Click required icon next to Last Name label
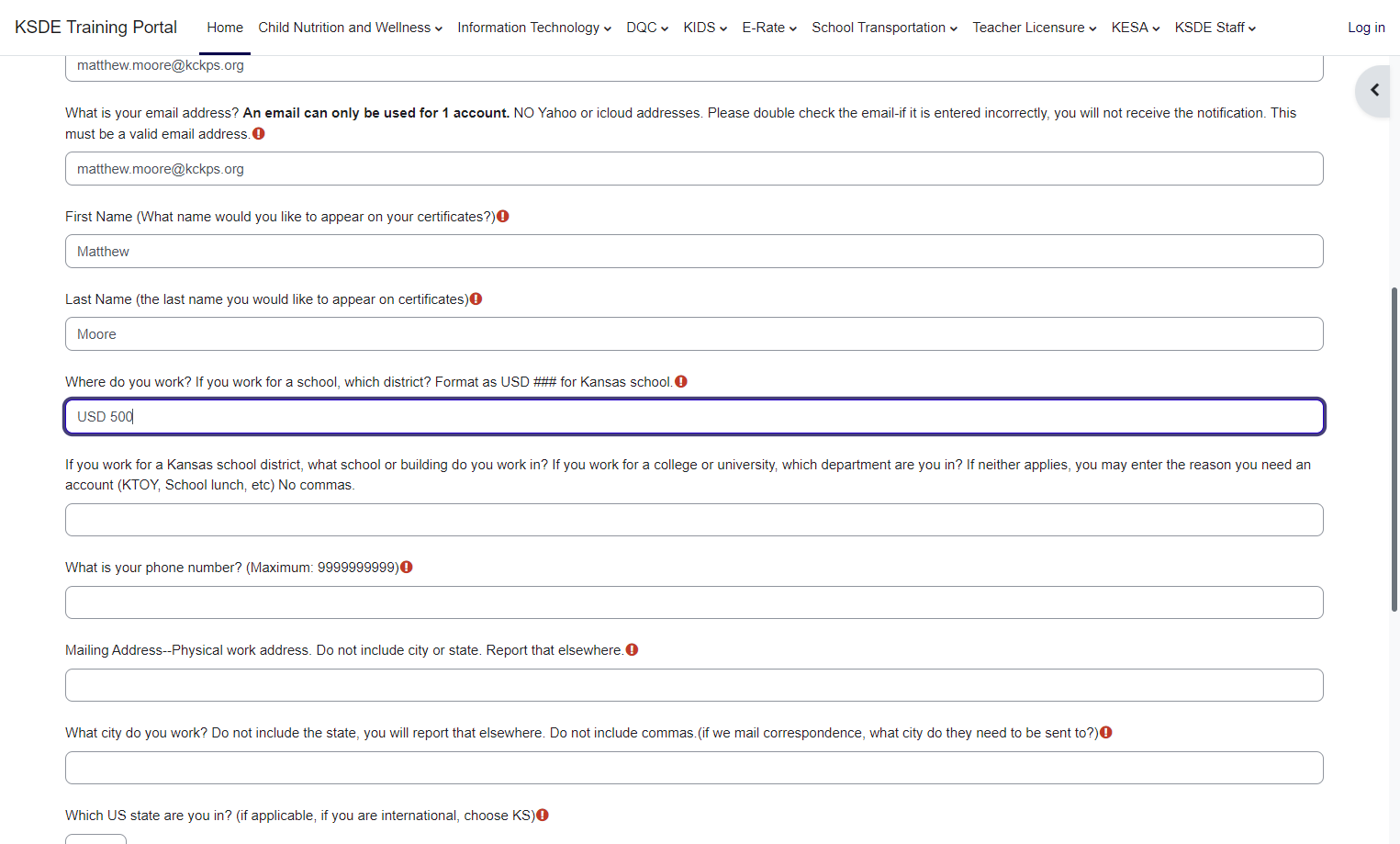Image resolution: width=1400 pixels, height=844 pixels. coord(476,299)
